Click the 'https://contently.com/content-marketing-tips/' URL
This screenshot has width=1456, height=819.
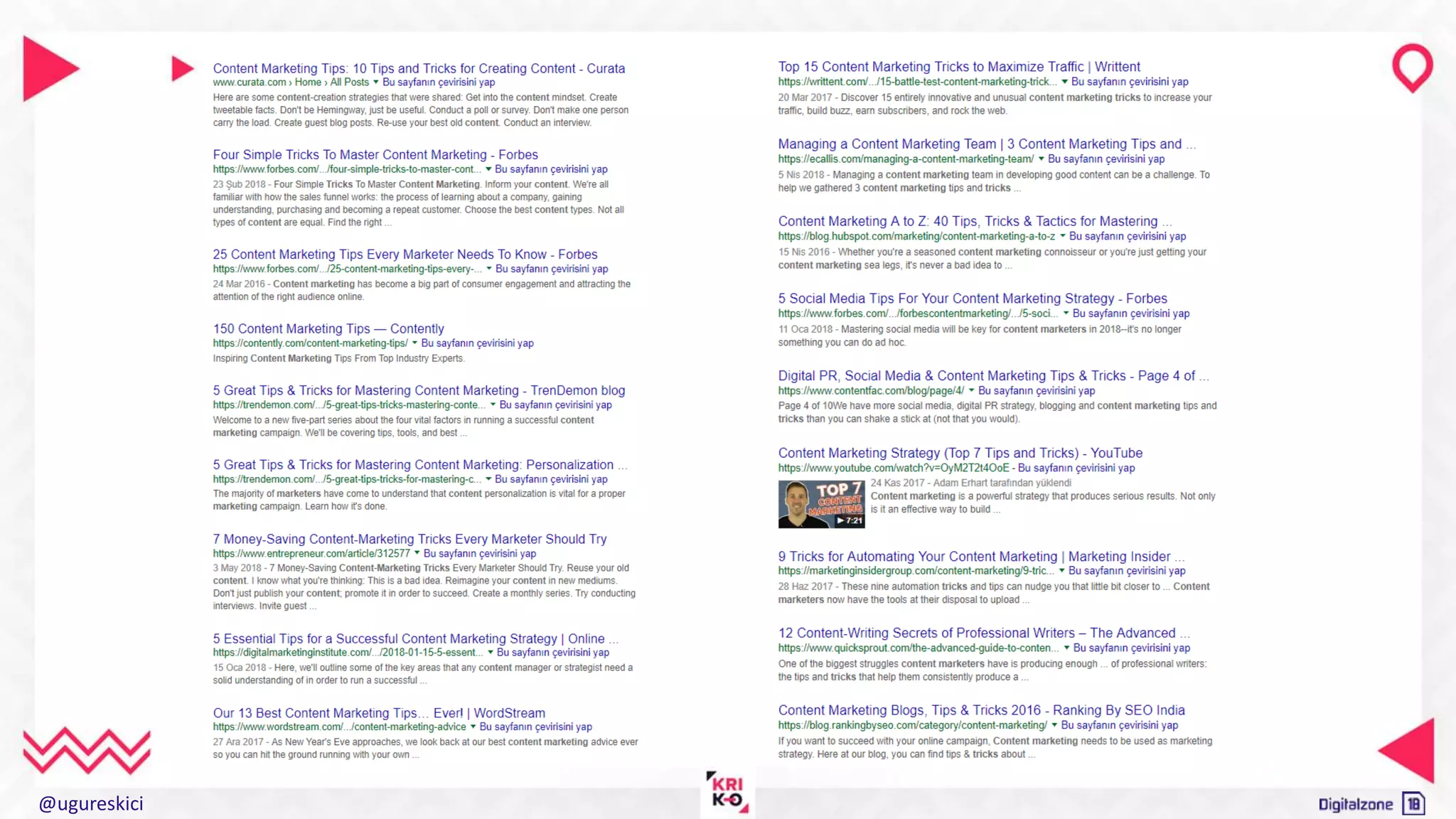pyautogui.click(x=310, y=343)
